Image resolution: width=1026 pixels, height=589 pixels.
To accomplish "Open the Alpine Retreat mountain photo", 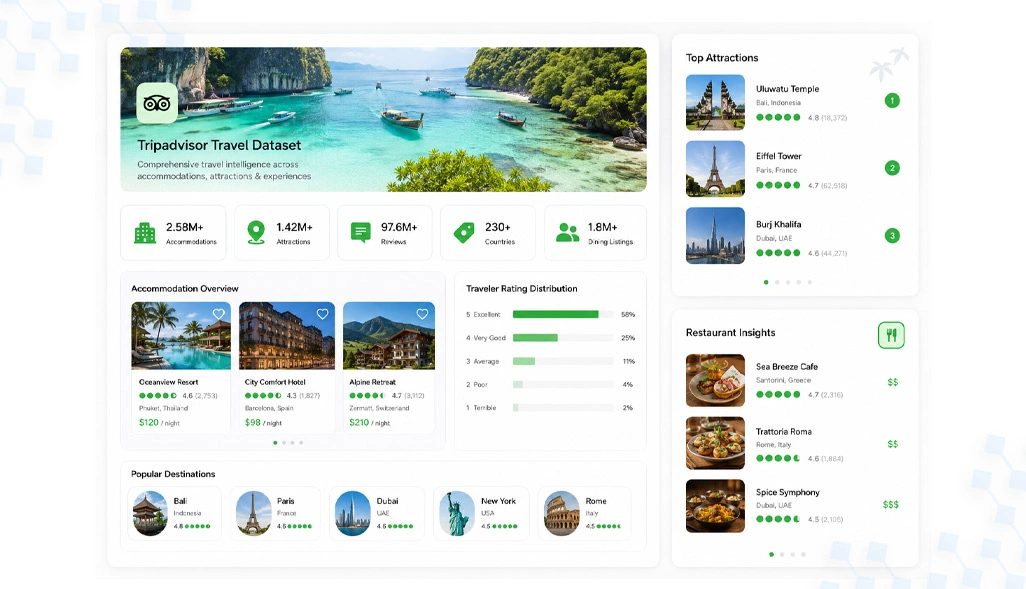I will pos(389,336).
